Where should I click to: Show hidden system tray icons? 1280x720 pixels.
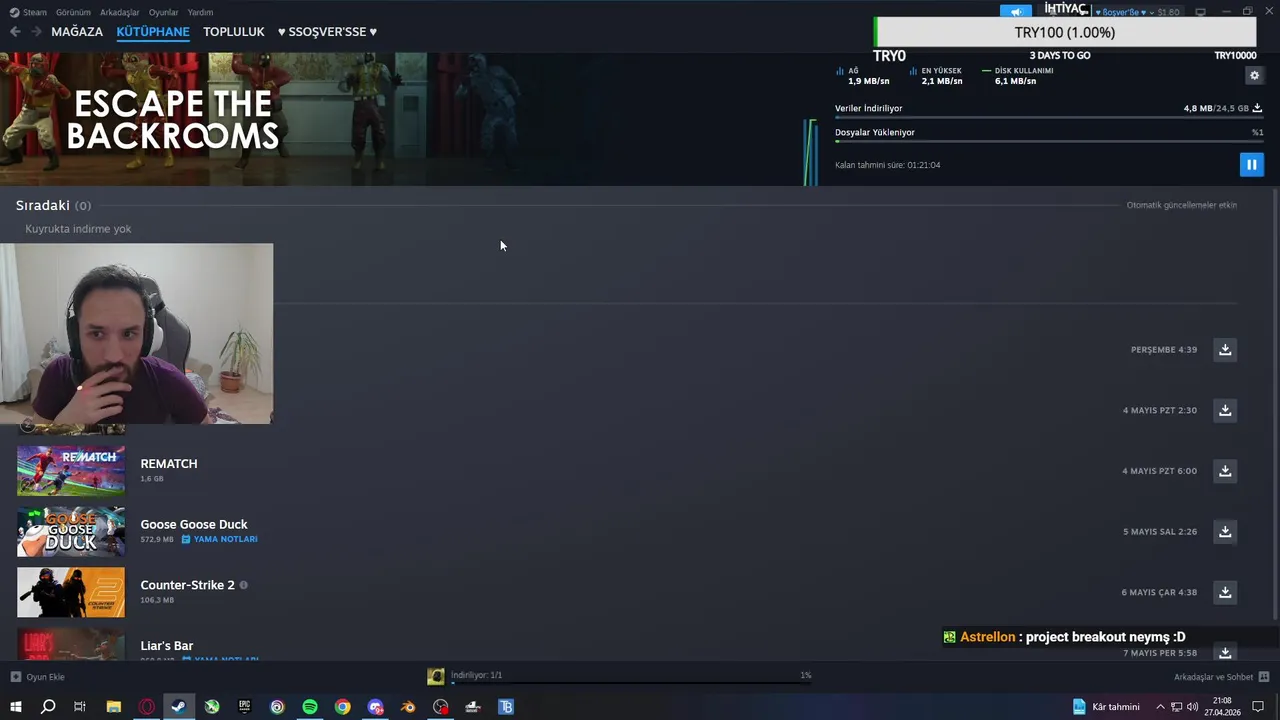[x=1160, y=707]
